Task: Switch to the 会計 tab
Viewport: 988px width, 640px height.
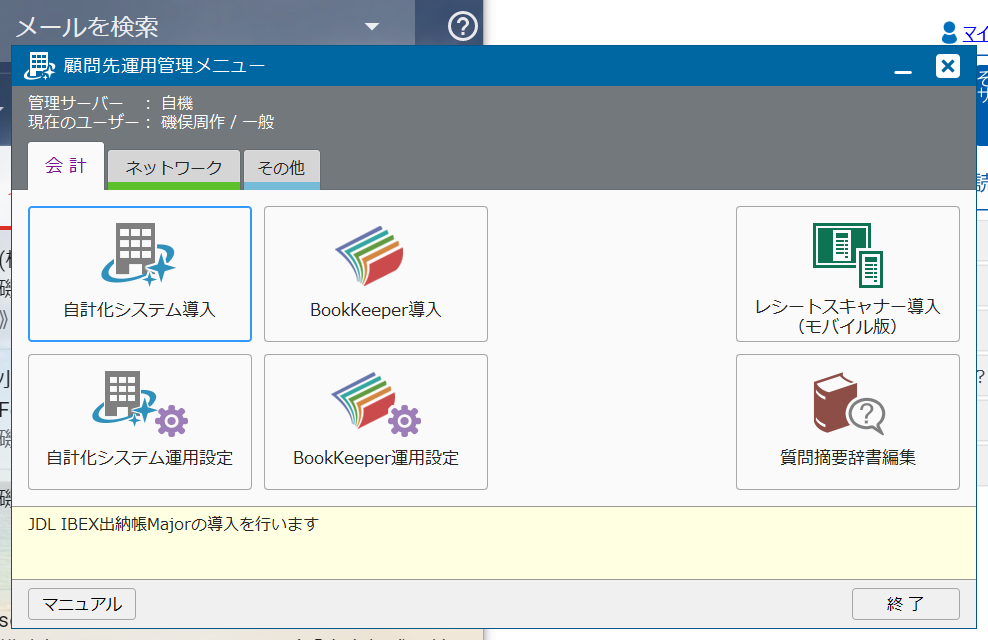Action: click(66, 167)
